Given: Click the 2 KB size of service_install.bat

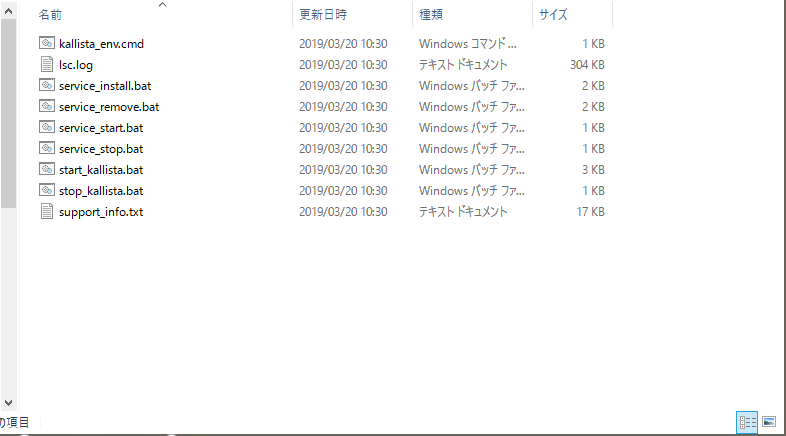Looking at the screenshot, I should [593, 86].
